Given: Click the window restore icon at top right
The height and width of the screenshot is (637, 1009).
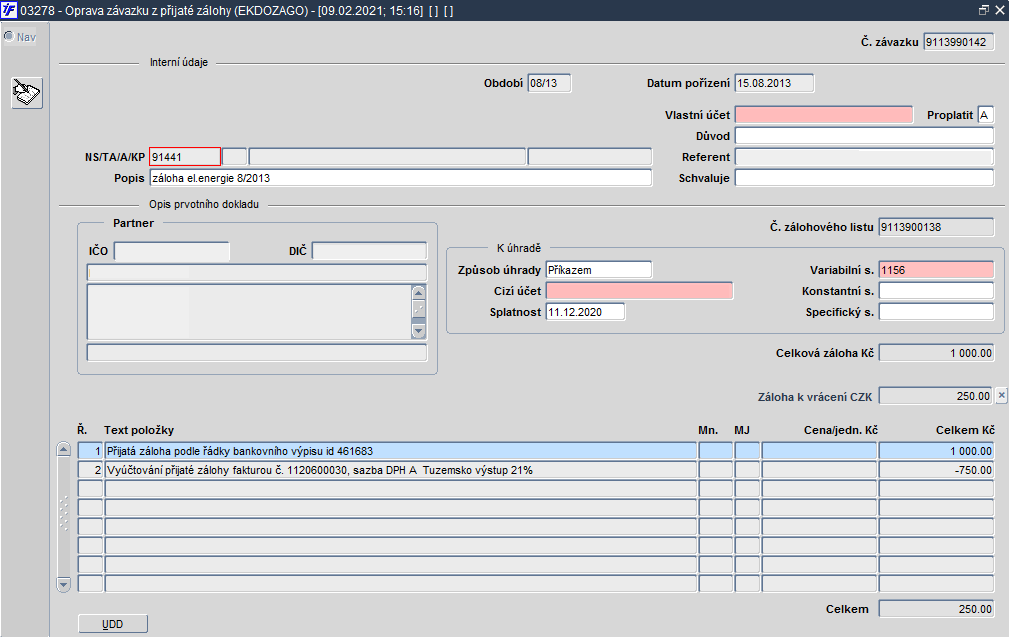Looking at the screenshot, I should pos(984,10).
